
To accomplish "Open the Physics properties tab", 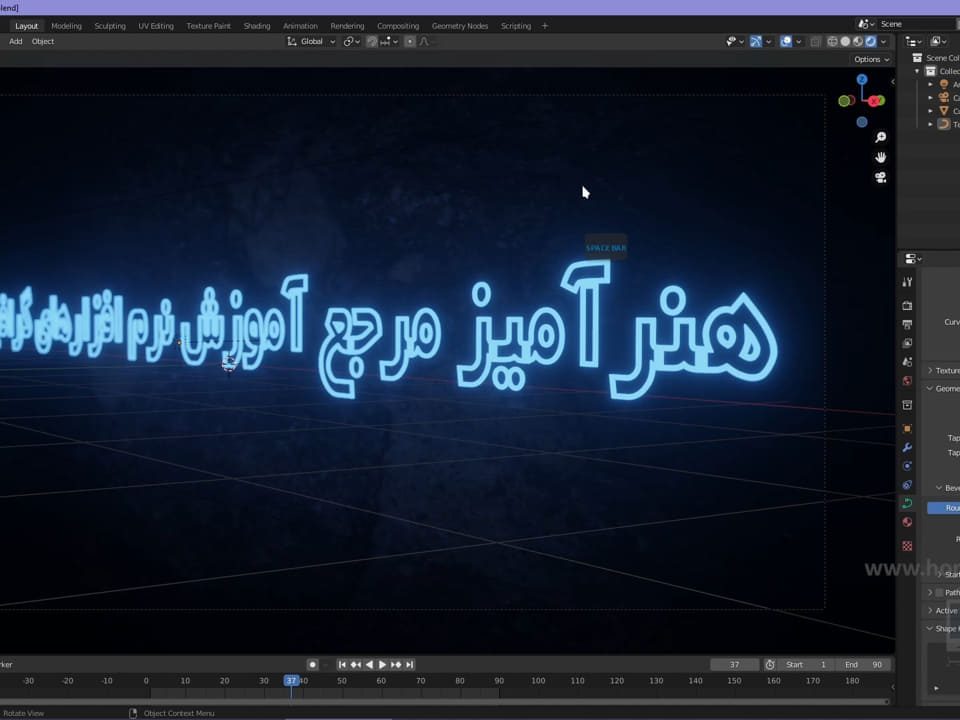I will [907, 466].
